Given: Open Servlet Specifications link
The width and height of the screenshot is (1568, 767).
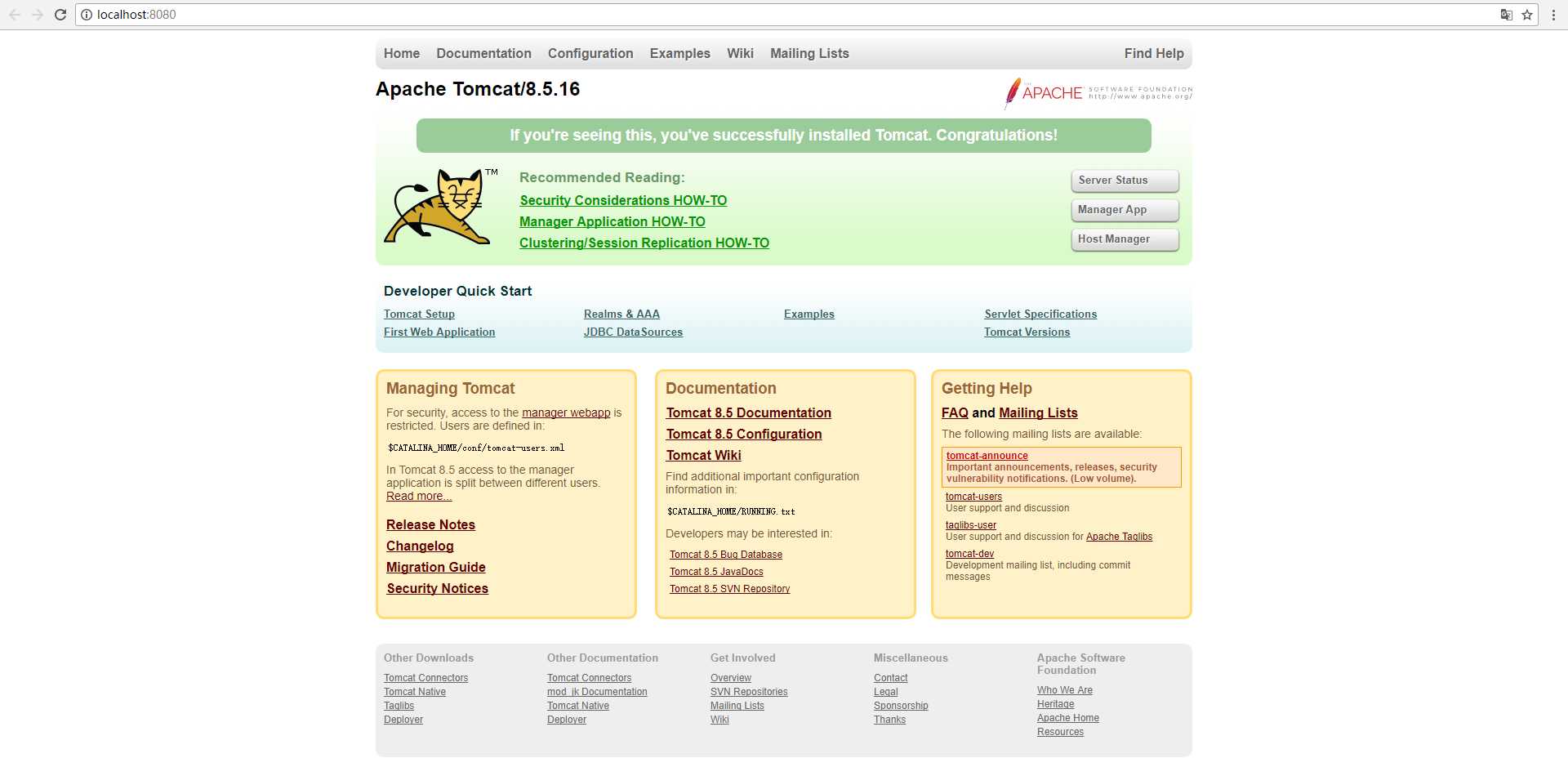Looking at the screenshot, I should pos(1040,314).
